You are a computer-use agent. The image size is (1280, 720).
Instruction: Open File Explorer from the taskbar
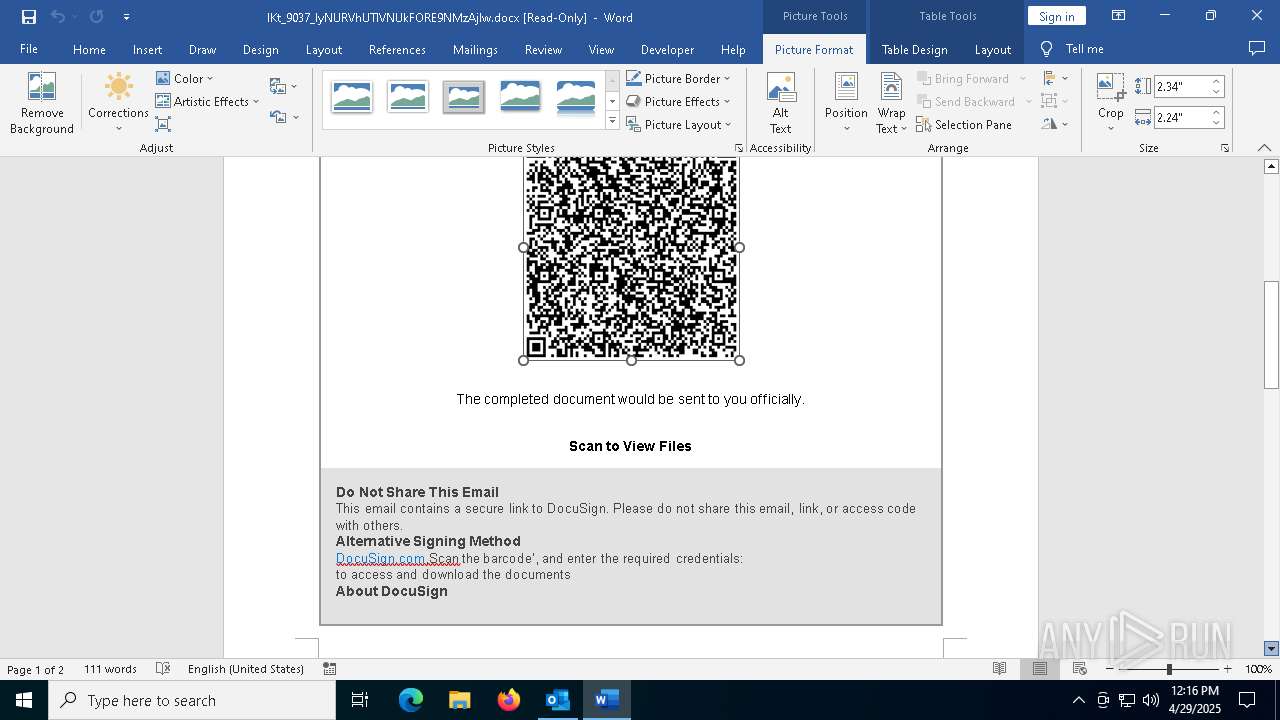click(460, 700)
